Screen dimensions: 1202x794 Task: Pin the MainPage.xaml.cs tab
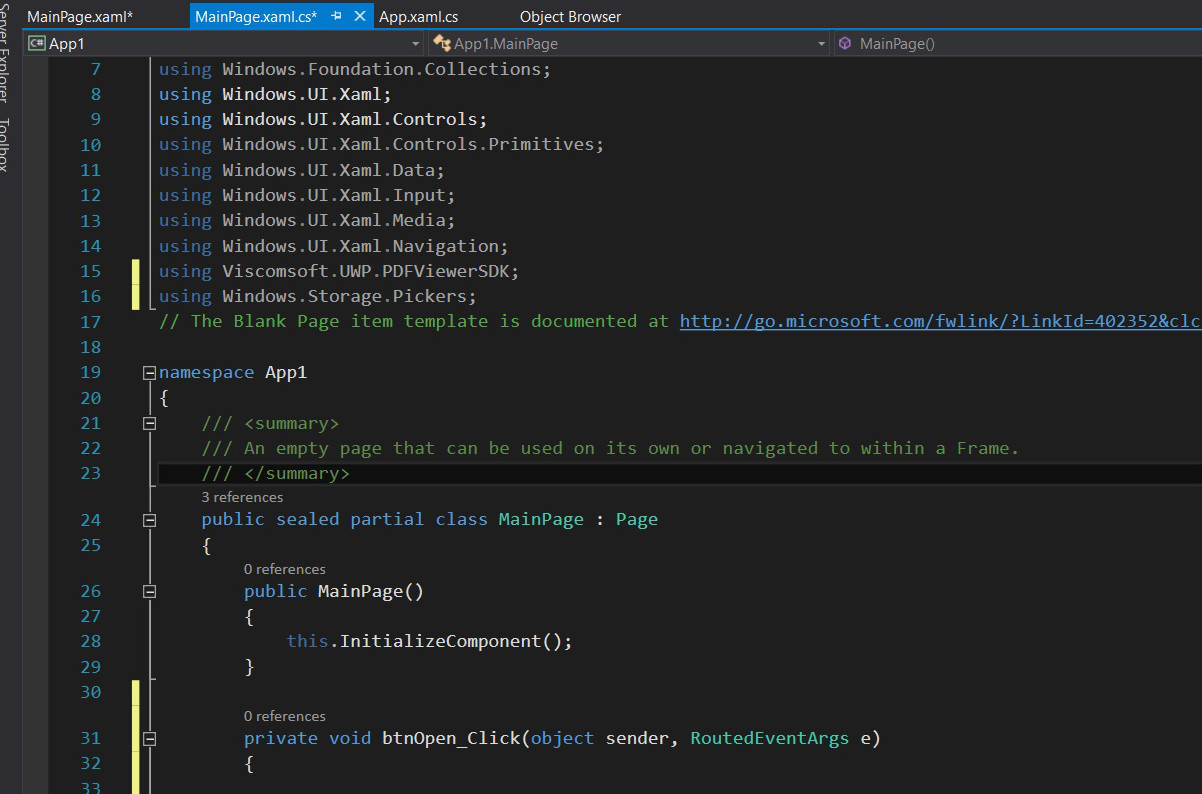point(337,16)
